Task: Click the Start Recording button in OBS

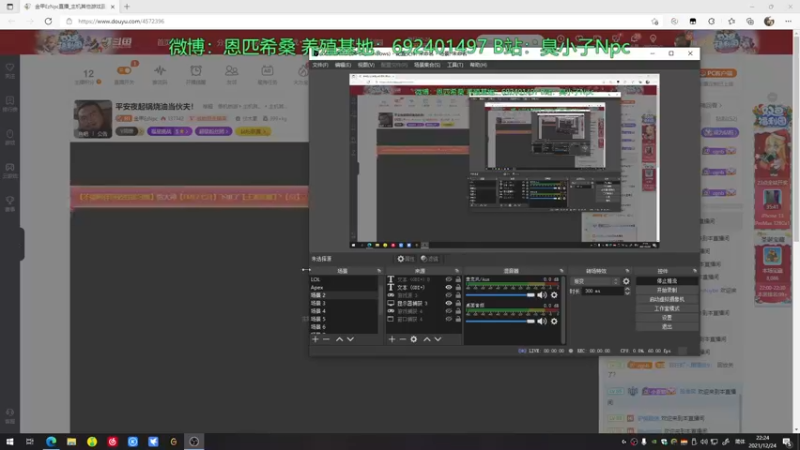Action: 667,290
